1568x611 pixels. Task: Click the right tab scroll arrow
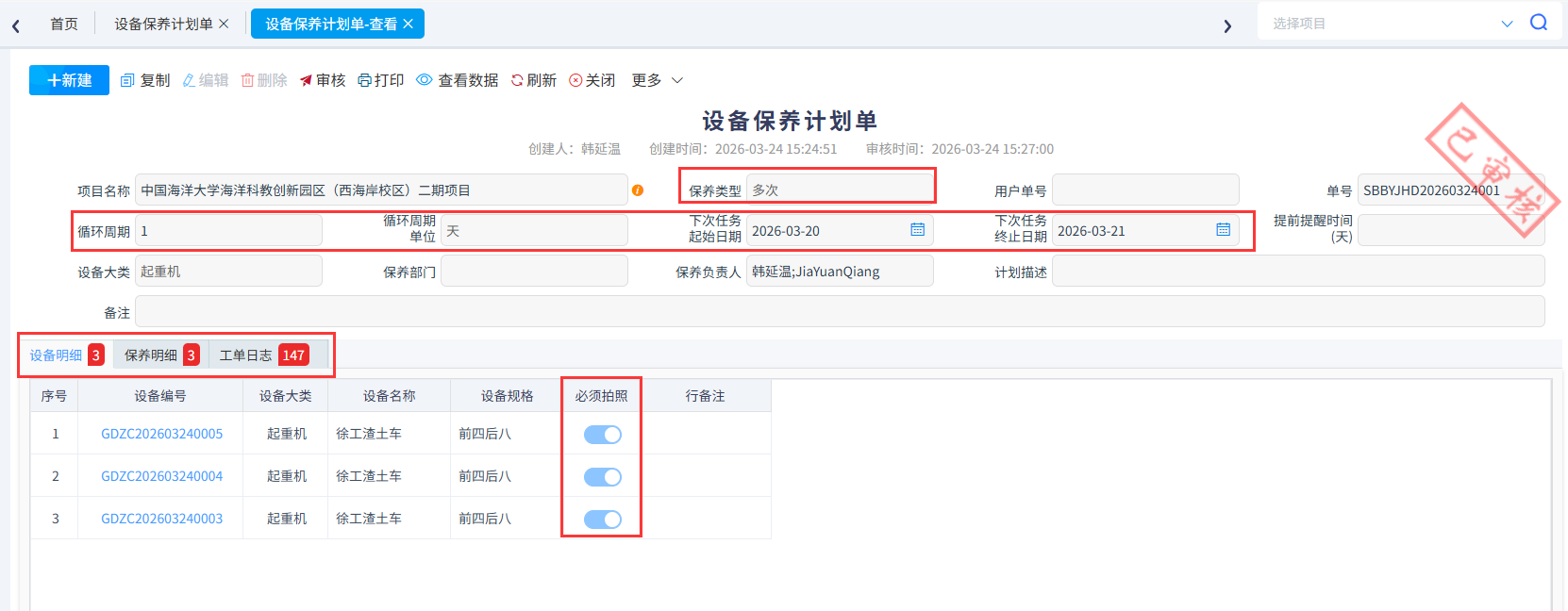[x=1227, y=25]
